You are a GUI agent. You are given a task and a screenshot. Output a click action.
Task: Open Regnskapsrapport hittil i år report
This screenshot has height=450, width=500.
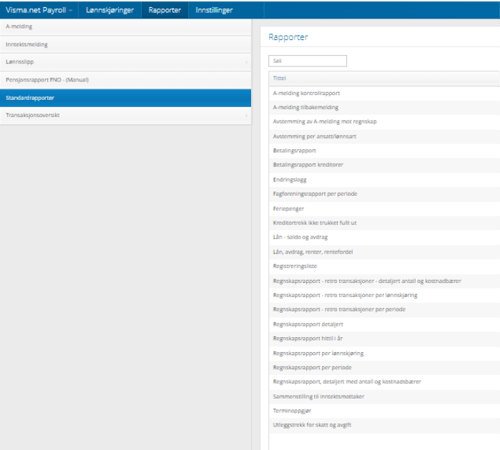coord(308,338)
